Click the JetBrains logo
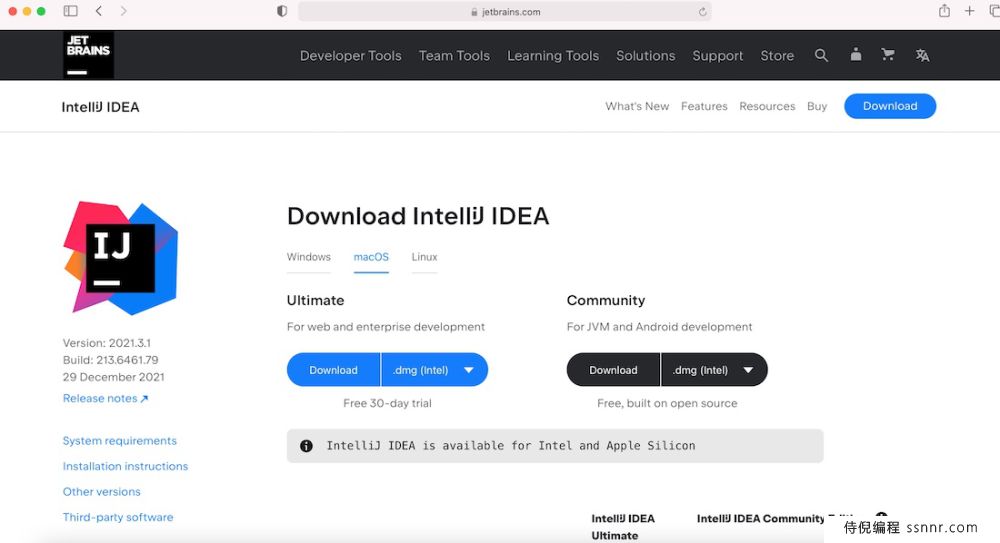The height and width of the screenshot is (543, 1000). [88, 55]
